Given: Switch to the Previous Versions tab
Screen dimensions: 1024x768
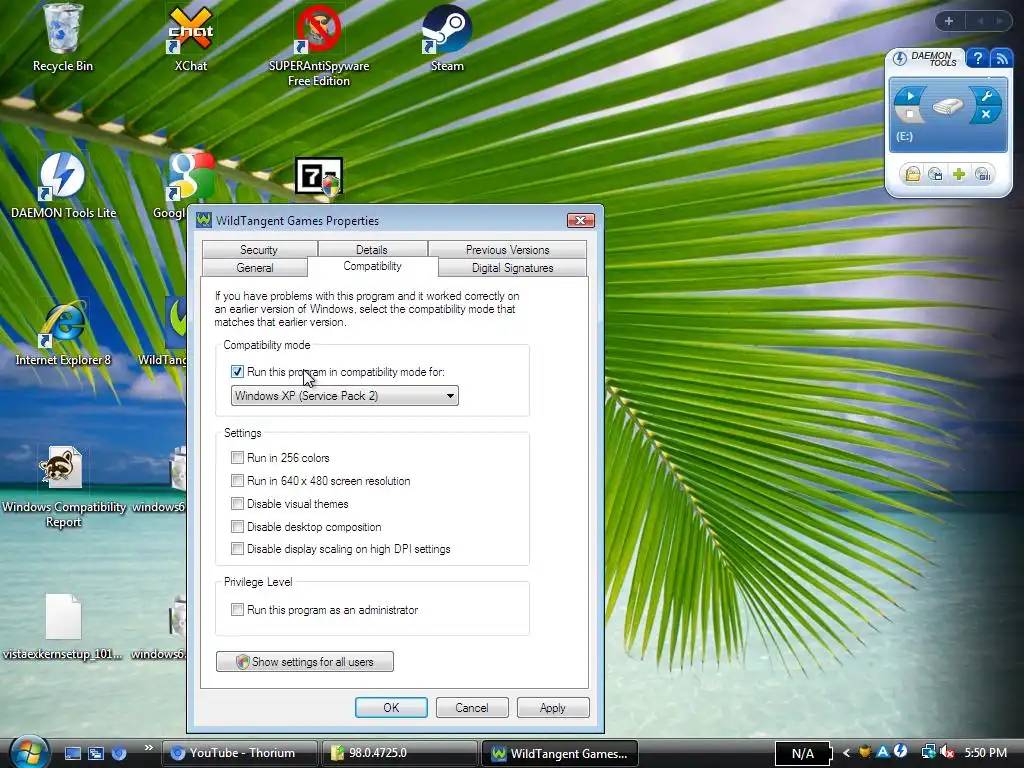Looking at the screenshot, I should [x=507, y=249].
